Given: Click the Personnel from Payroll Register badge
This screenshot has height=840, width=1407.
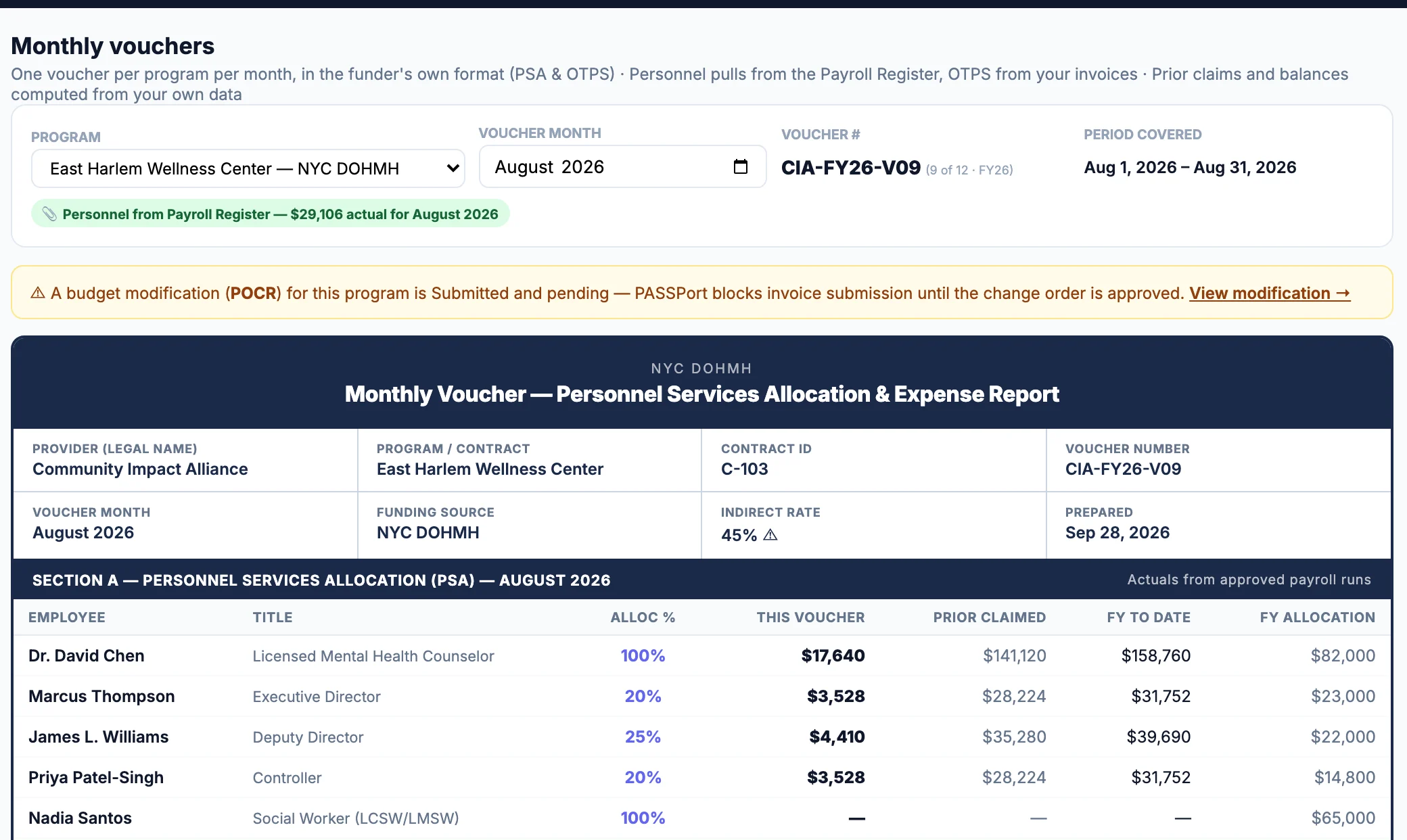Looking at the screenshot, I should (271, 214).
